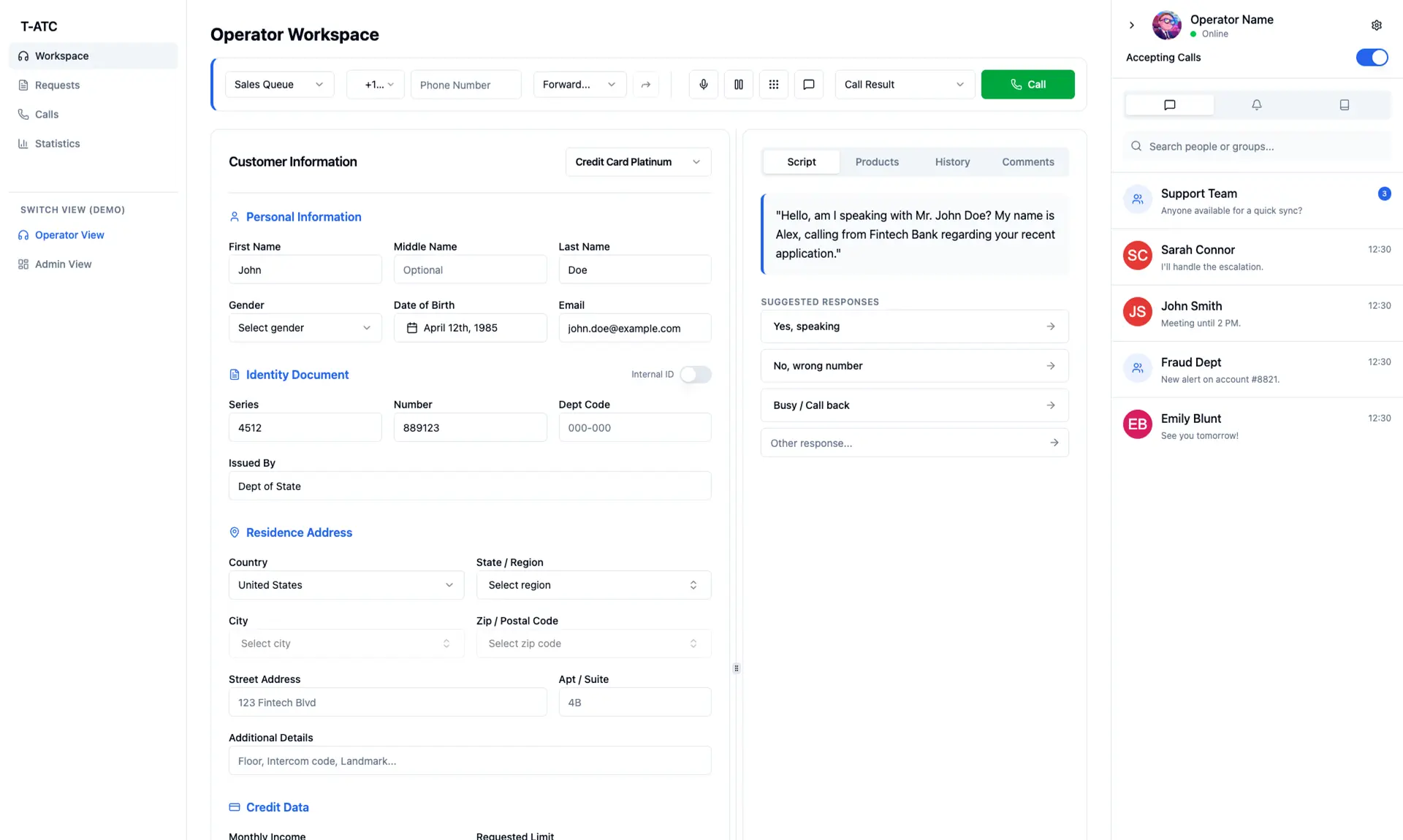Viewport: 1403px width, 840px height.
Task: Enable the Internal ID toggle
Action: (x=695, y=375)
